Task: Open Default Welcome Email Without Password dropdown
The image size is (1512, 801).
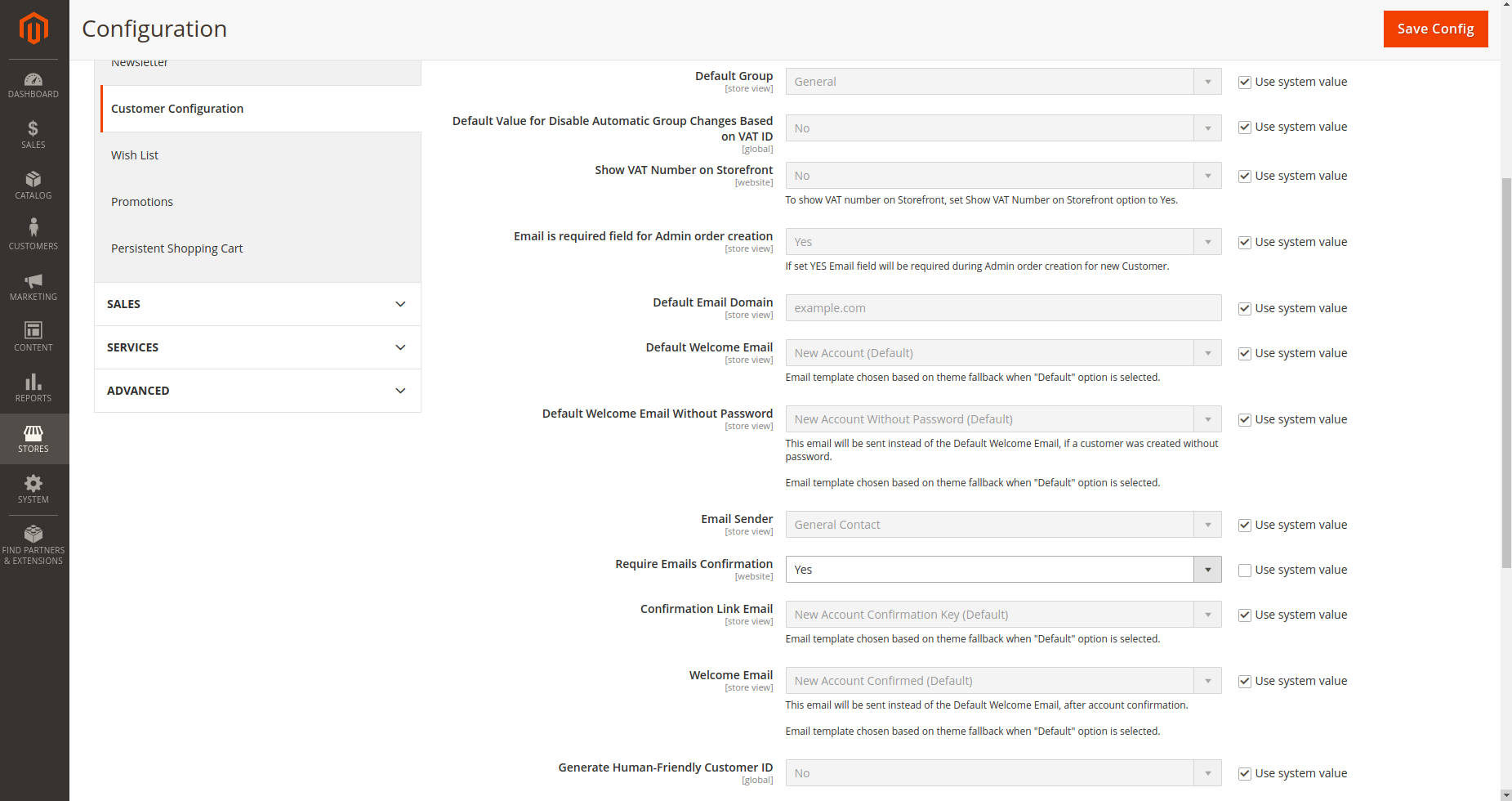Action: point(1003,419)
